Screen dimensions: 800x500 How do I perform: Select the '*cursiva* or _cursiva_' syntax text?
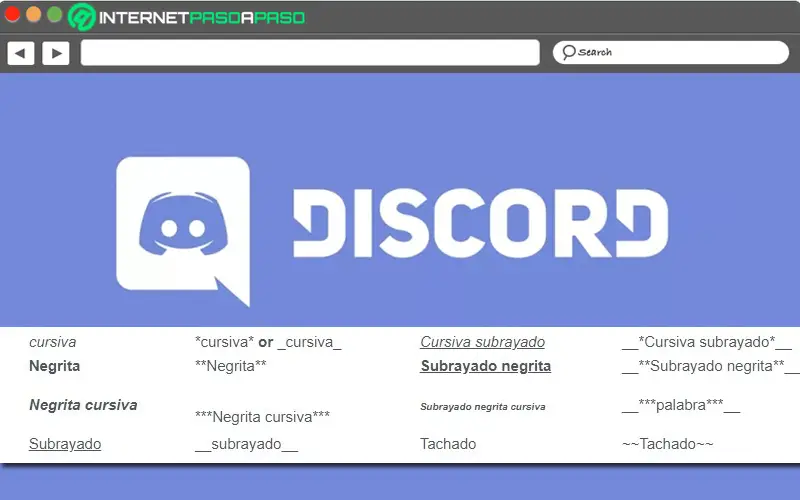pyautogui.click(x=268, y=342)
